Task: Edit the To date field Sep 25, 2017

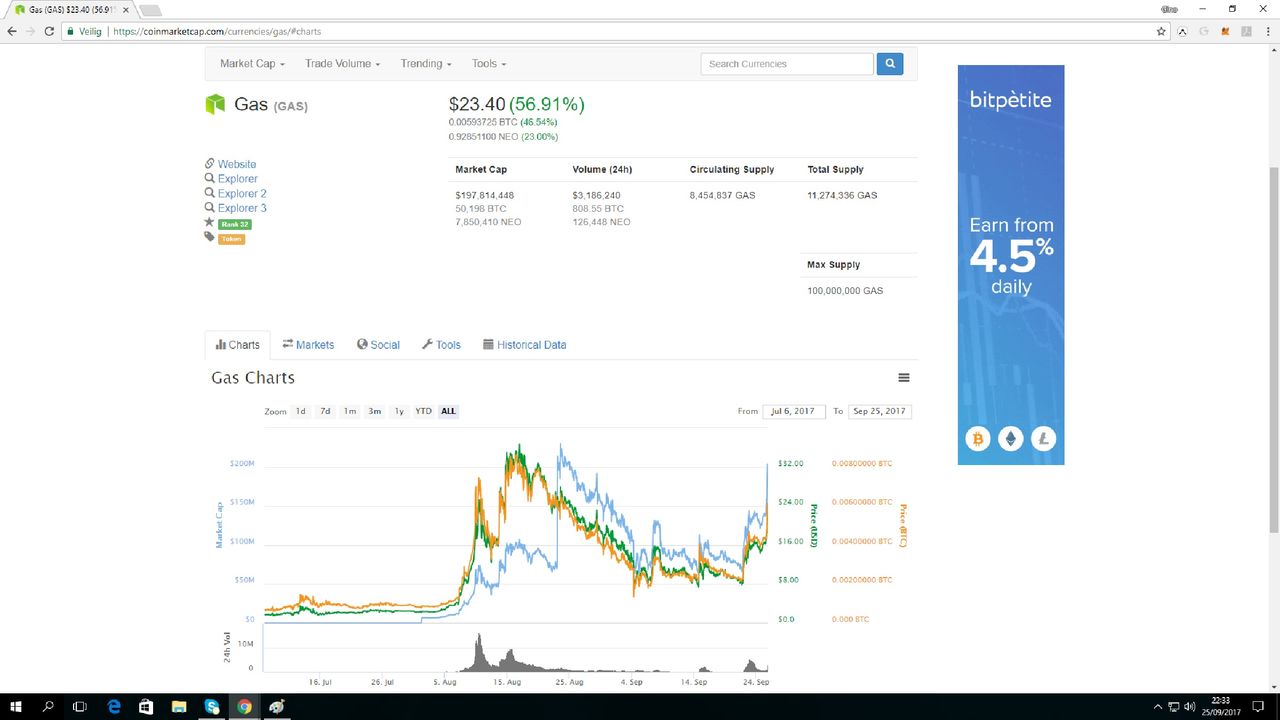Action: 880,411
